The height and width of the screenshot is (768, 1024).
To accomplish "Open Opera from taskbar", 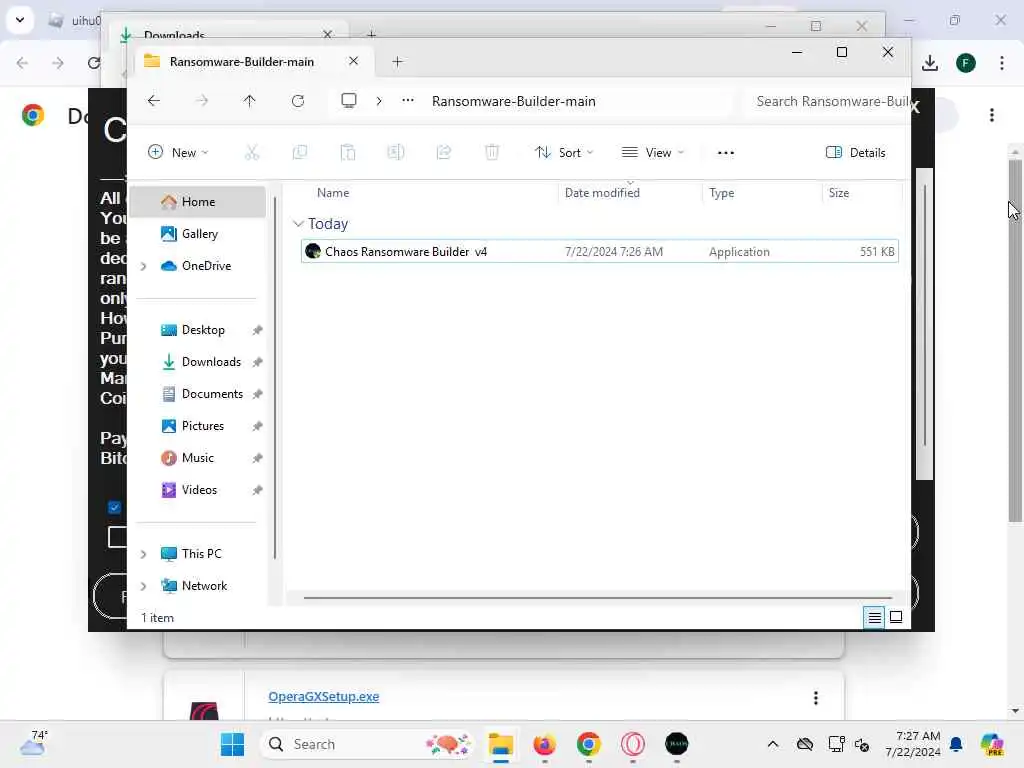I will click(633, 744).
